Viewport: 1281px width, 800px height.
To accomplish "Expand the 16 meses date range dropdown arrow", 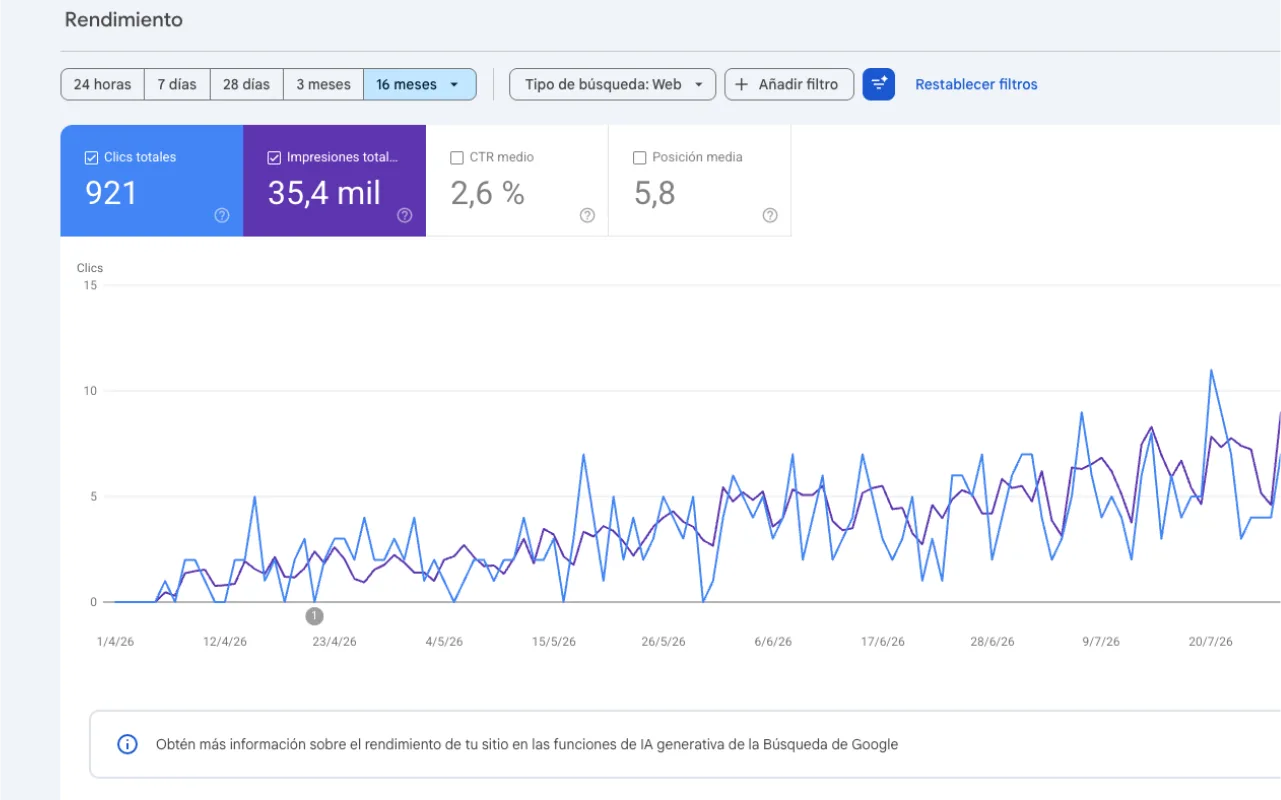I will tap(455, 85).
